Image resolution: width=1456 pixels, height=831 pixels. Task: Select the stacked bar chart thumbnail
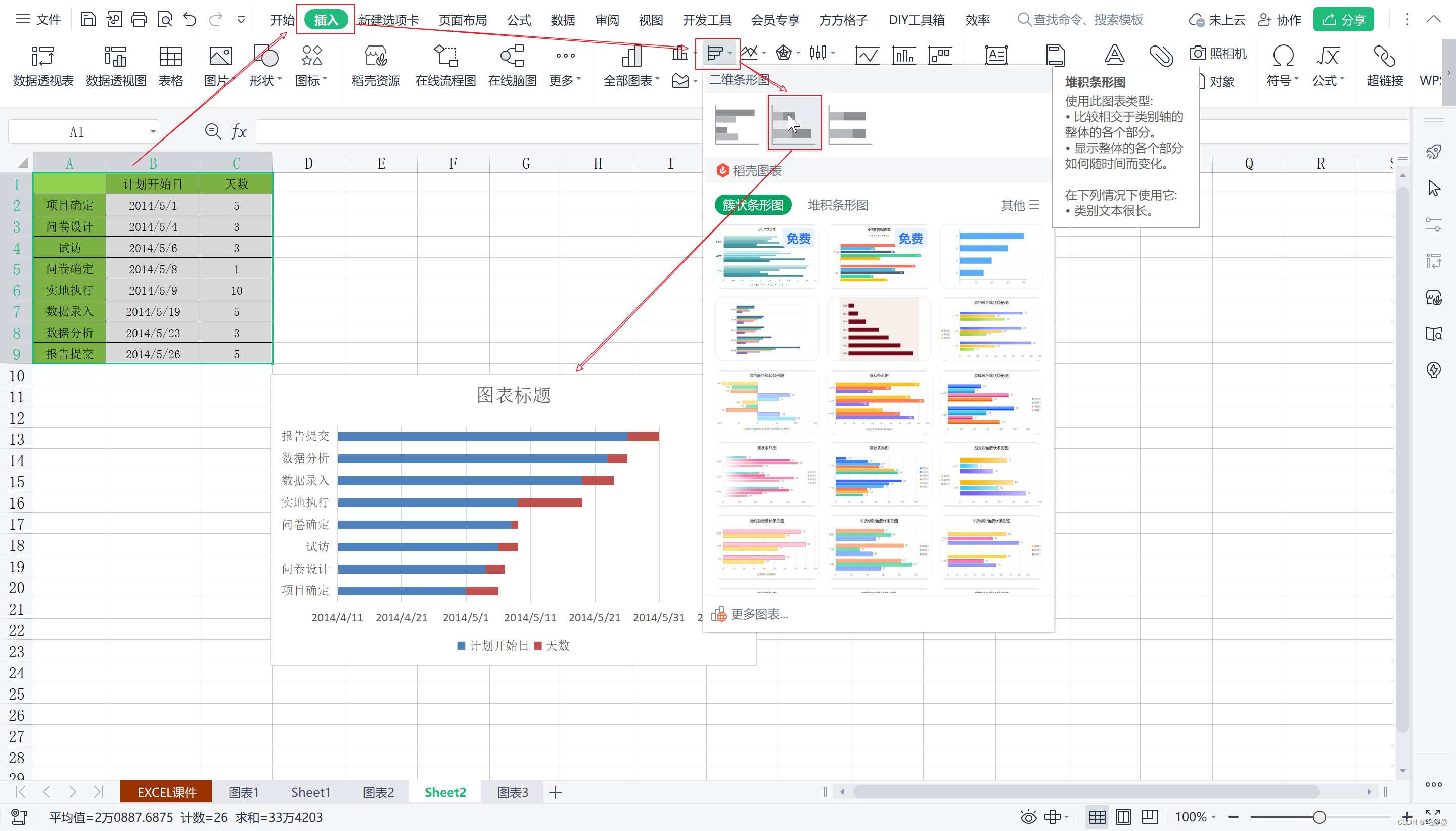794,124
